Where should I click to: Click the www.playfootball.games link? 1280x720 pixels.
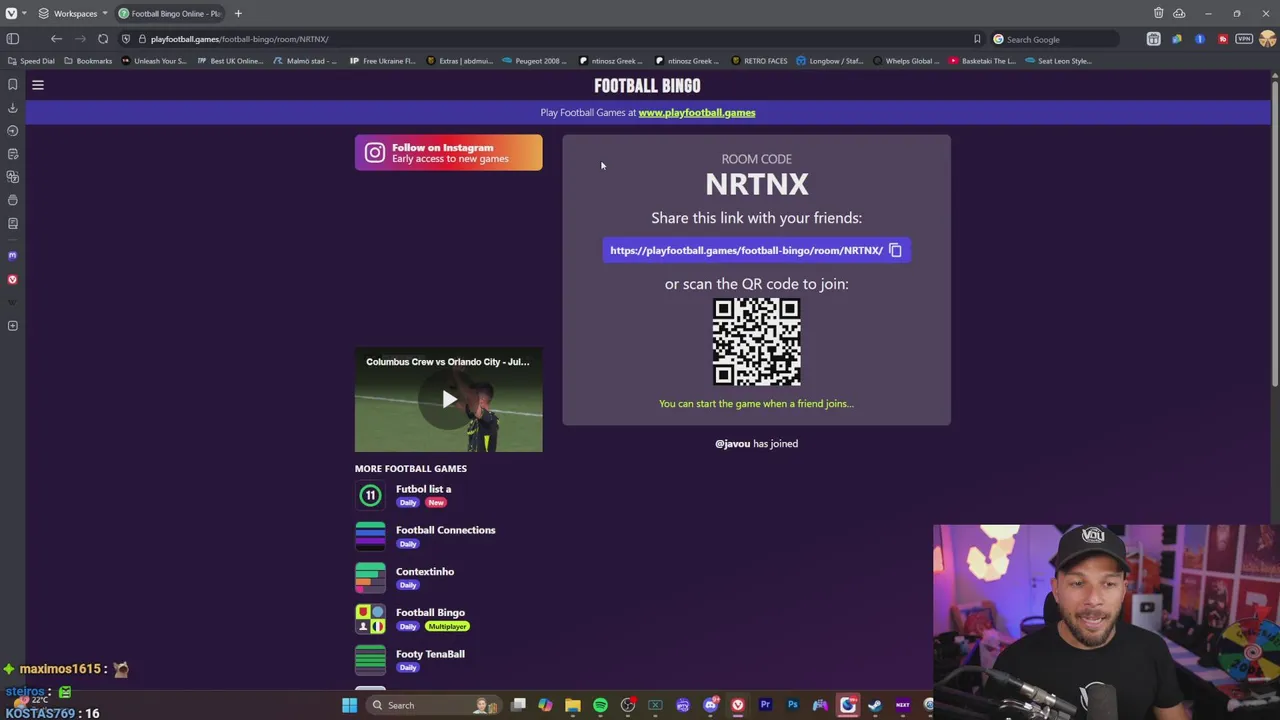coord(697,113)
